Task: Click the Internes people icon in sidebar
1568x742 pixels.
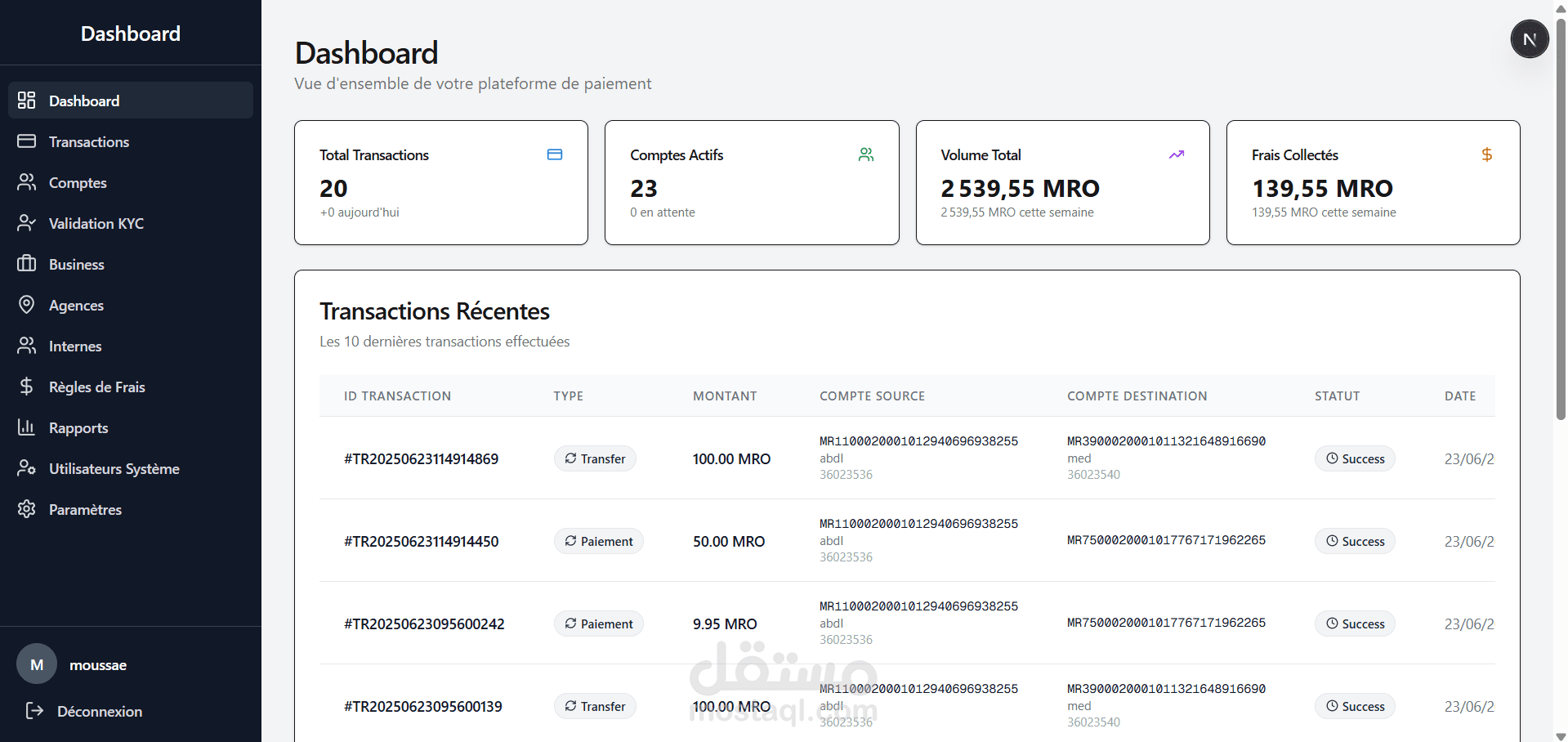Action: [x=27, y=345]
